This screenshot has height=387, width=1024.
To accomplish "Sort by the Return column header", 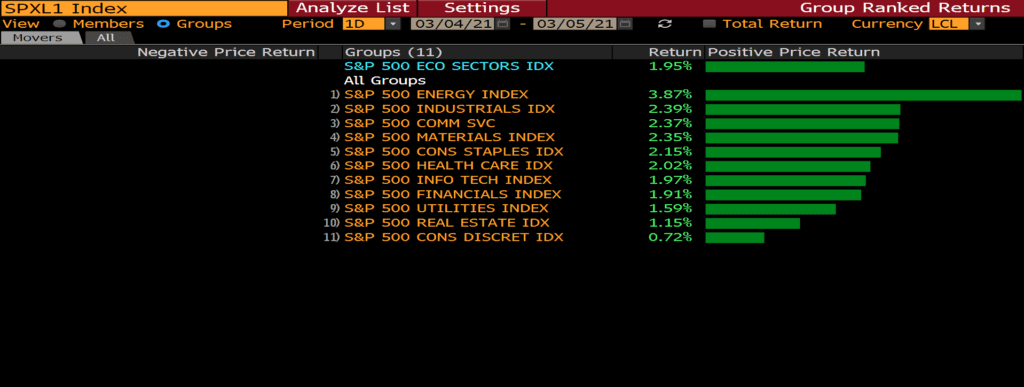I will tap(675, 52).
